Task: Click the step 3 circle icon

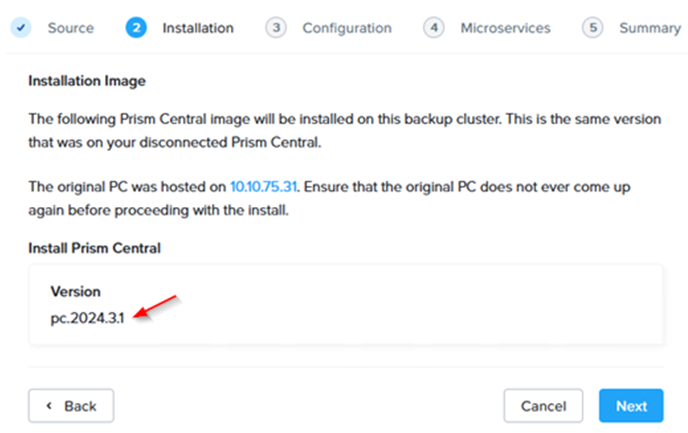Action: click(x=276, y=28)
